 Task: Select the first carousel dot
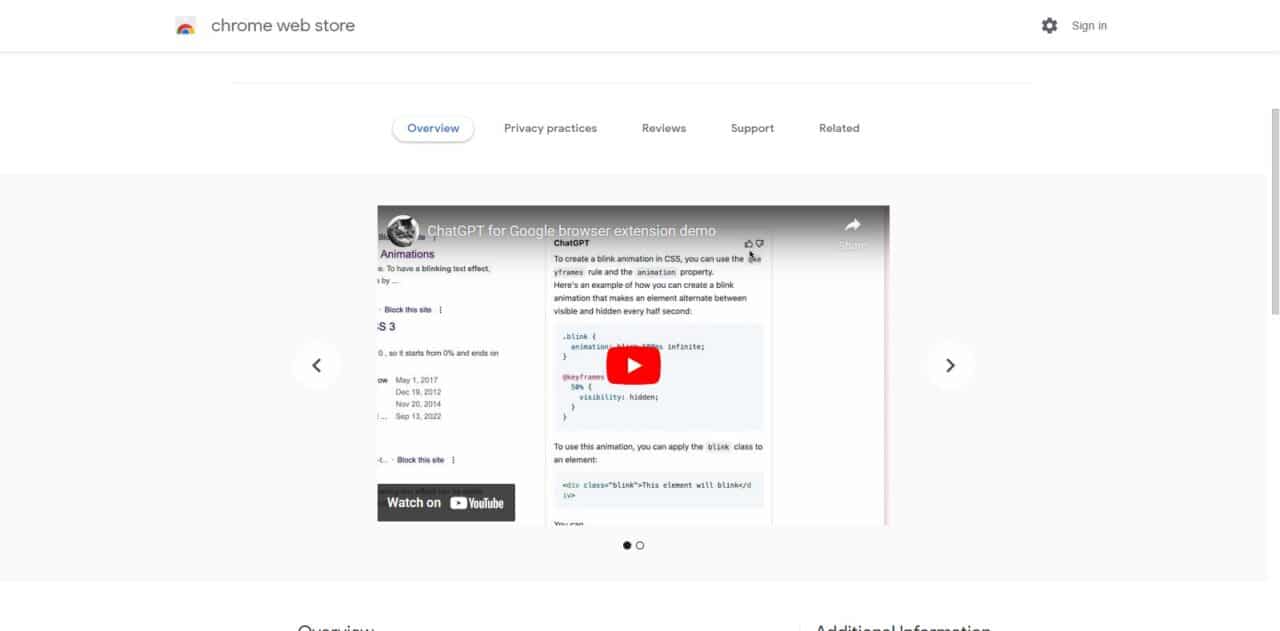627,546
